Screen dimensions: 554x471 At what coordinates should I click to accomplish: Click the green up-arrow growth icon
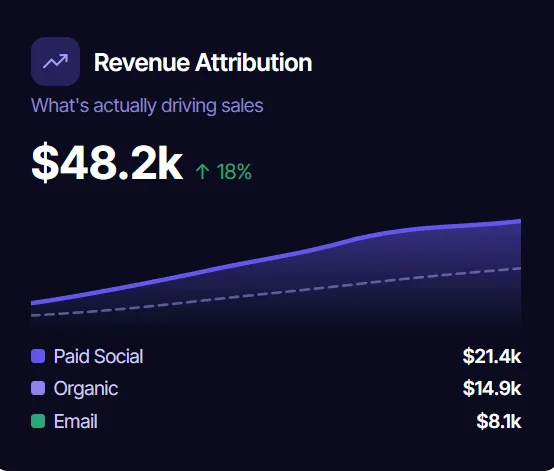pos(203,171)
